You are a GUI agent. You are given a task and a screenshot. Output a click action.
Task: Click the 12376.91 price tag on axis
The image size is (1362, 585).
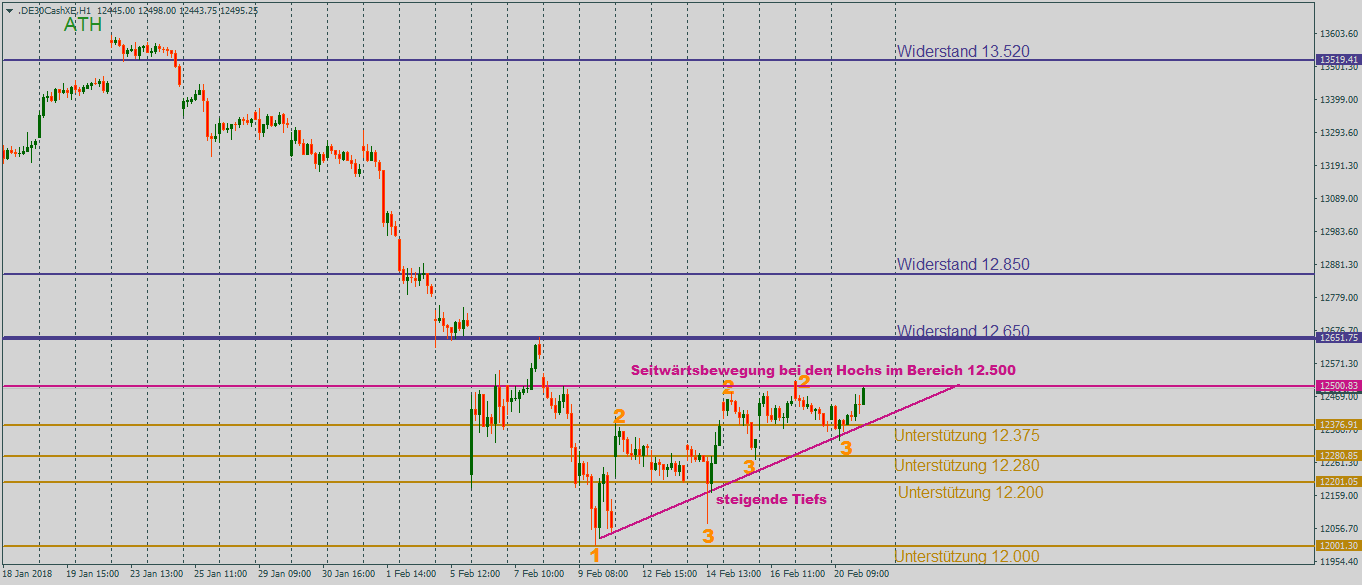tap(1338, 425)
